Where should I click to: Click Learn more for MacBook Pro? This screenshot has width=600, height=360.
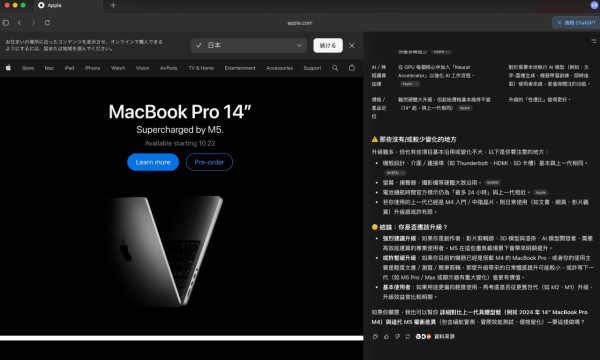(153, 162)
